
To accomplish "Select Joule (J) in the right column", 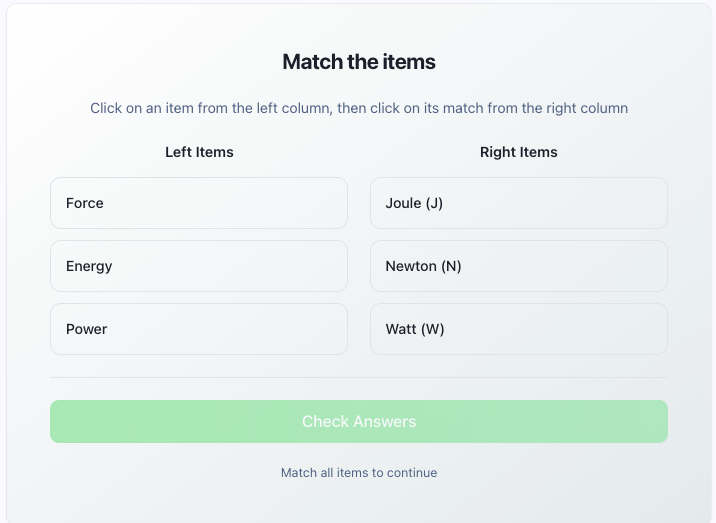I will [x=518, y=203].
